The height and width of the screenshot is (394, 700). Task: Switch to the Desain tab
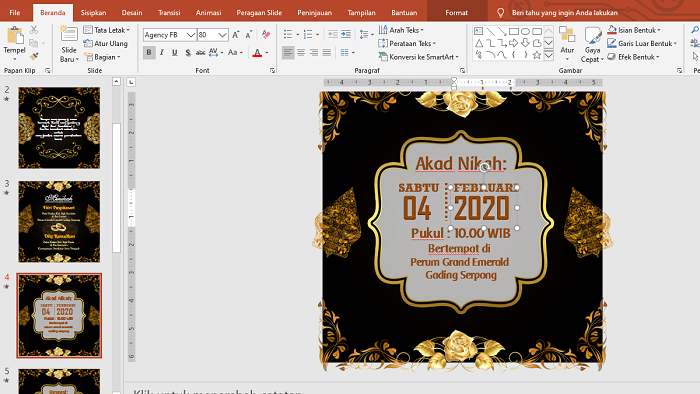[x=132, y=12]
